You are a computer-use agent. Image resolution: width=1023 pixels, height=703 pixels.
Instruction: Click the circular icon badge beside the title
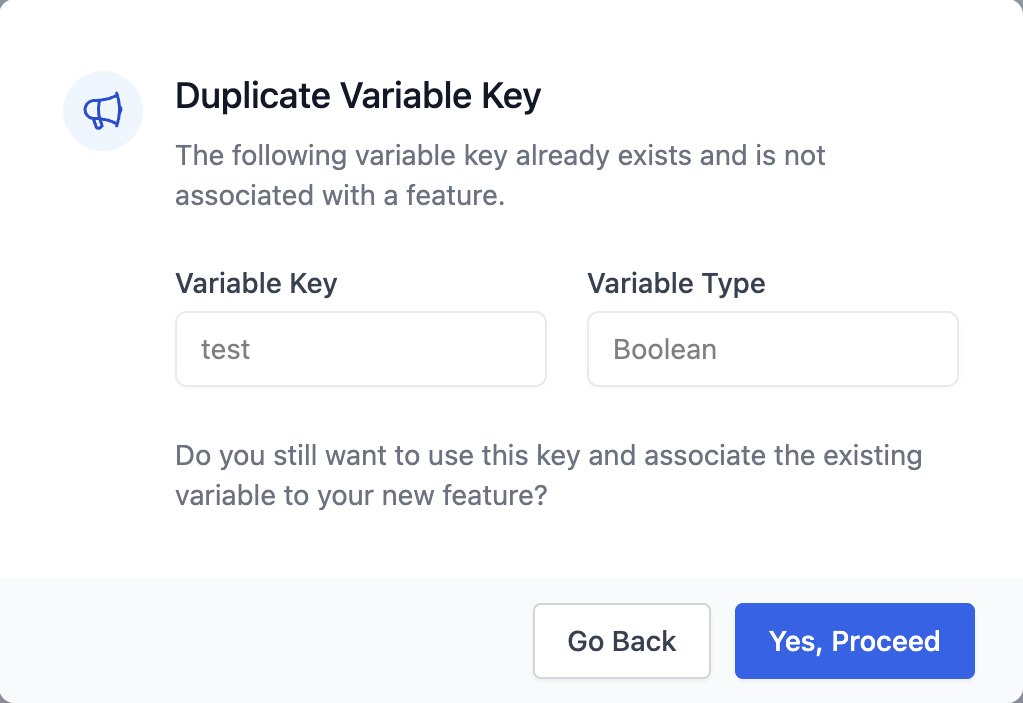coord(102,110)
